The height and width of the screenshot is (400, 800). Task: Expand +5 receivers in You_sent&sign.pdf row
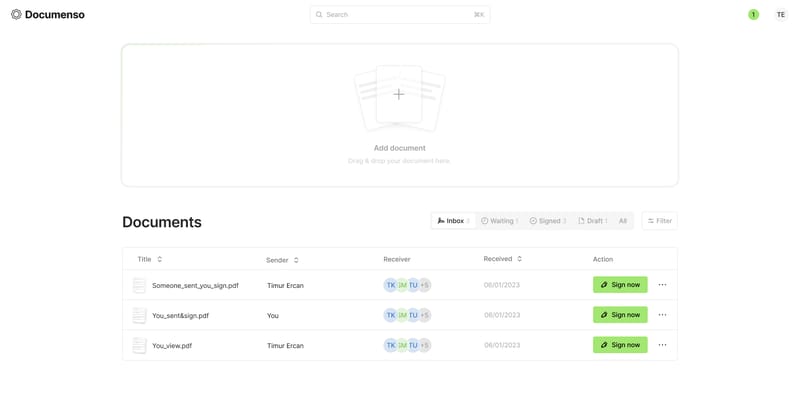point(424,315)
